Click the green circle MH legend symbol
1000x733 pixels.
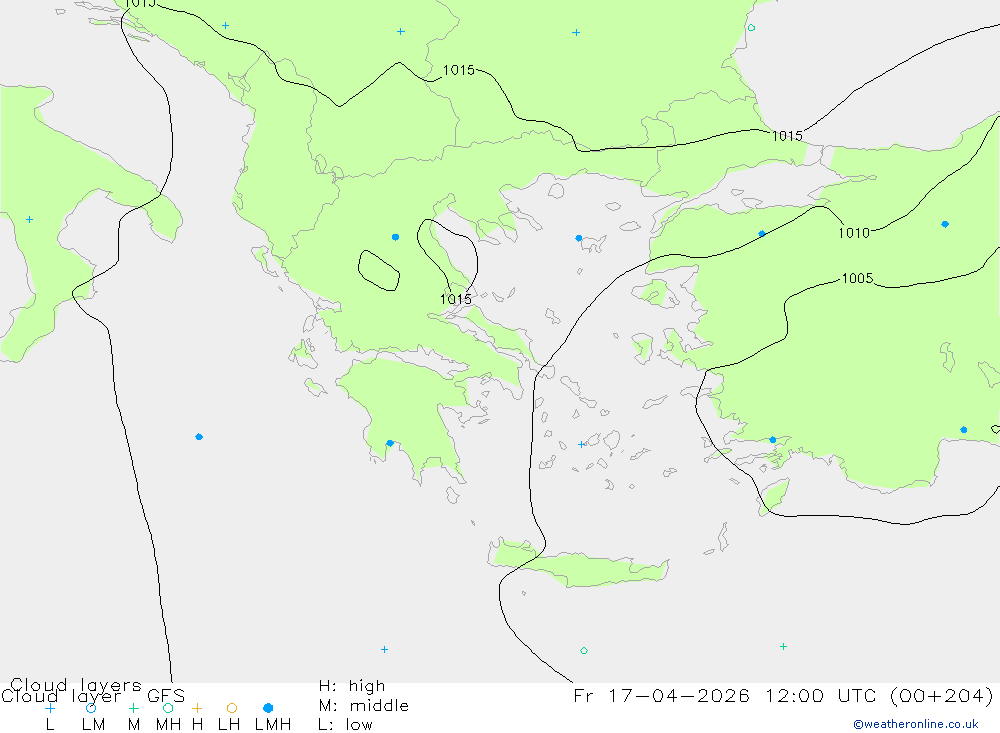[168, 708]
